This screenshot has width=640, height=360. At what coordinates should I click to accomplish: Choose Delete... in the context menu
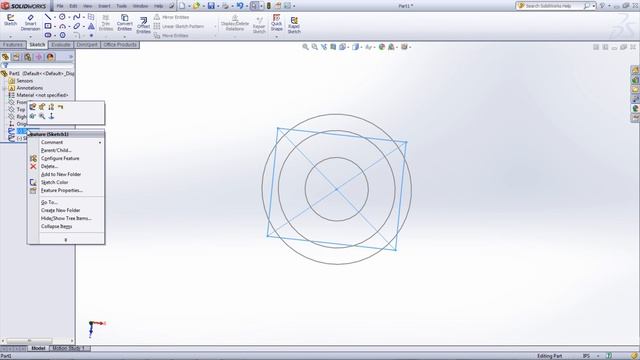(49, 166)
